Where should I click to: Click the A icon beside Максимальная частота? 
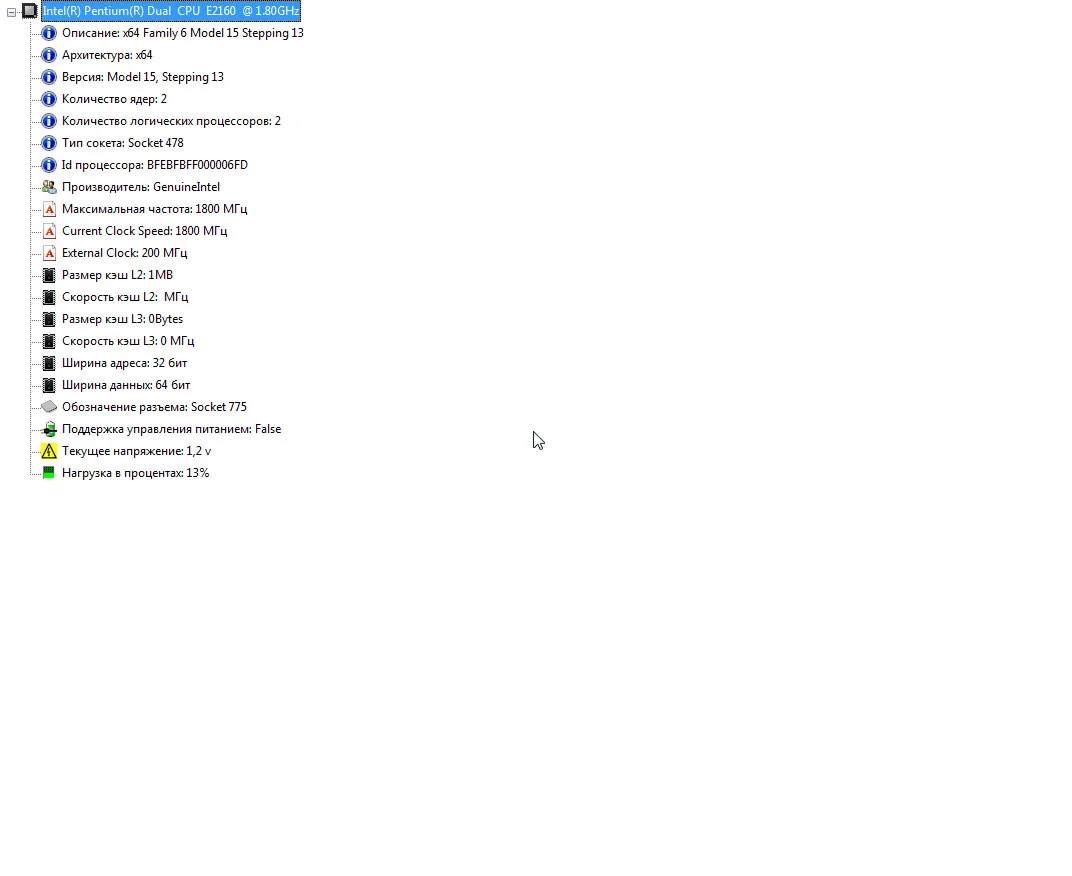pos(49,209)
